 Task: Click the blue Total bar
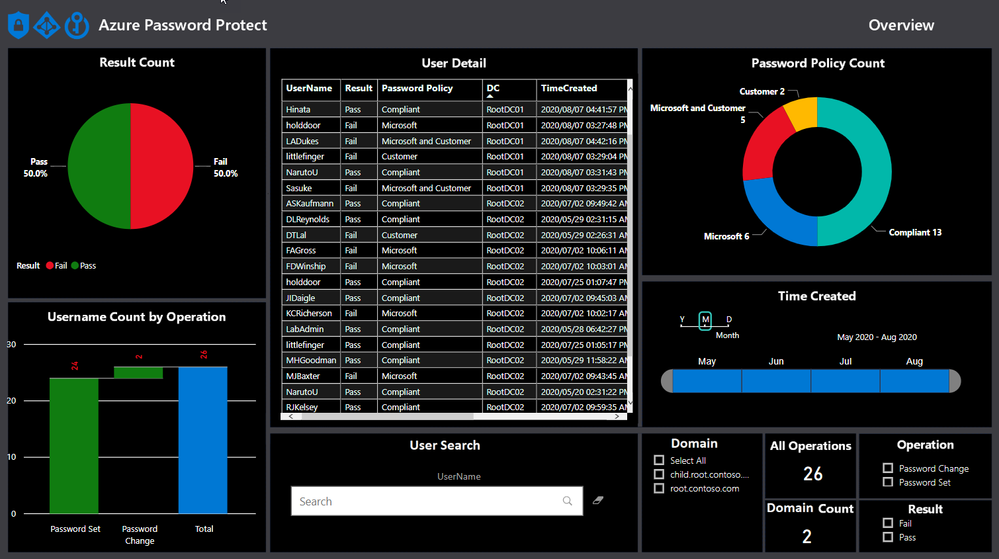[203, 440]
